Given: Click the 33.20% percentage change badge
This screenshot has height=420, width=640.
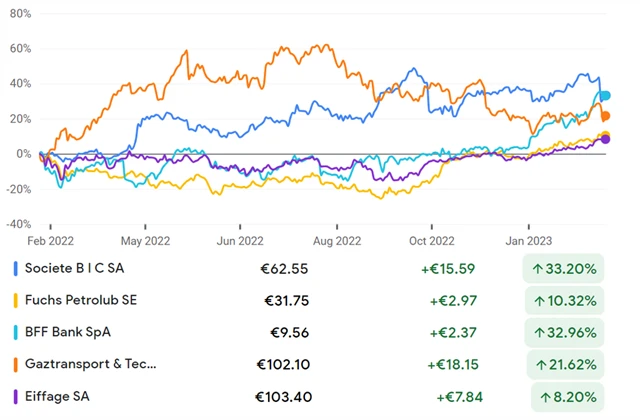Looking at the screenshot, I should pos(563,268).
